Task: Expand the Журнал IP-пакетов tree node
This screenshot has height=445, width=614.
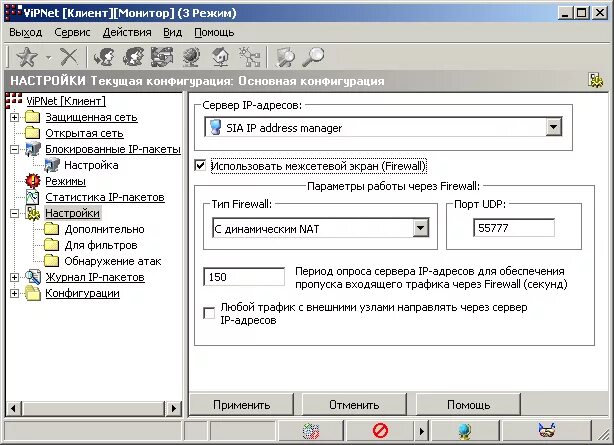Action: (14, 277)
